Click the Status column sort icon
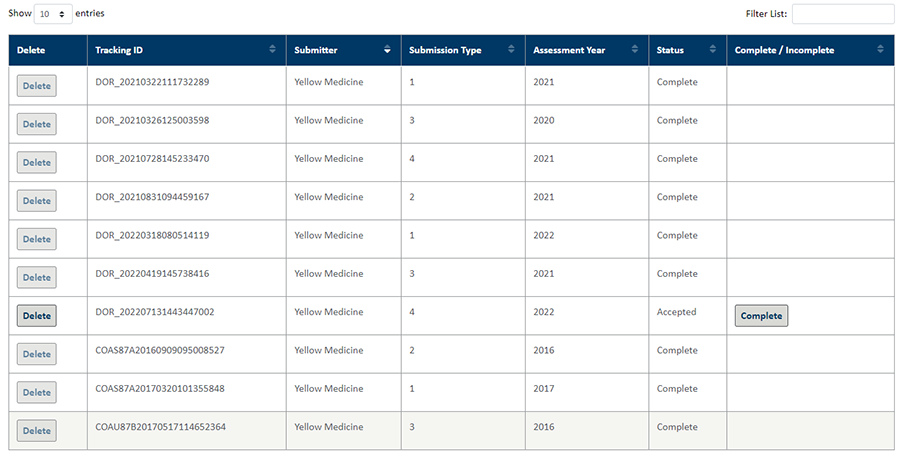 pyautogui.click(x=714, y=50)
